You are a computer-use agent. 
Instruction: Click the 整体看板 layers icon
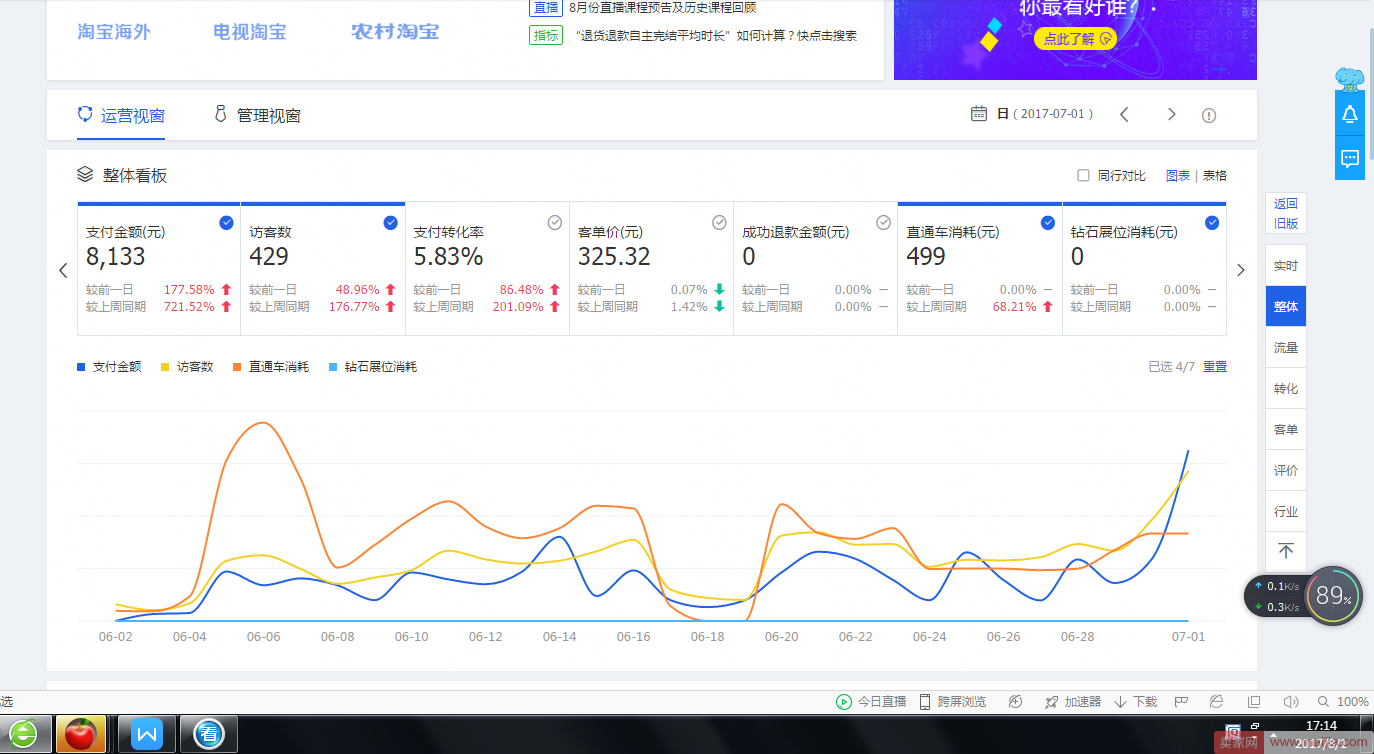pos(85,174)
